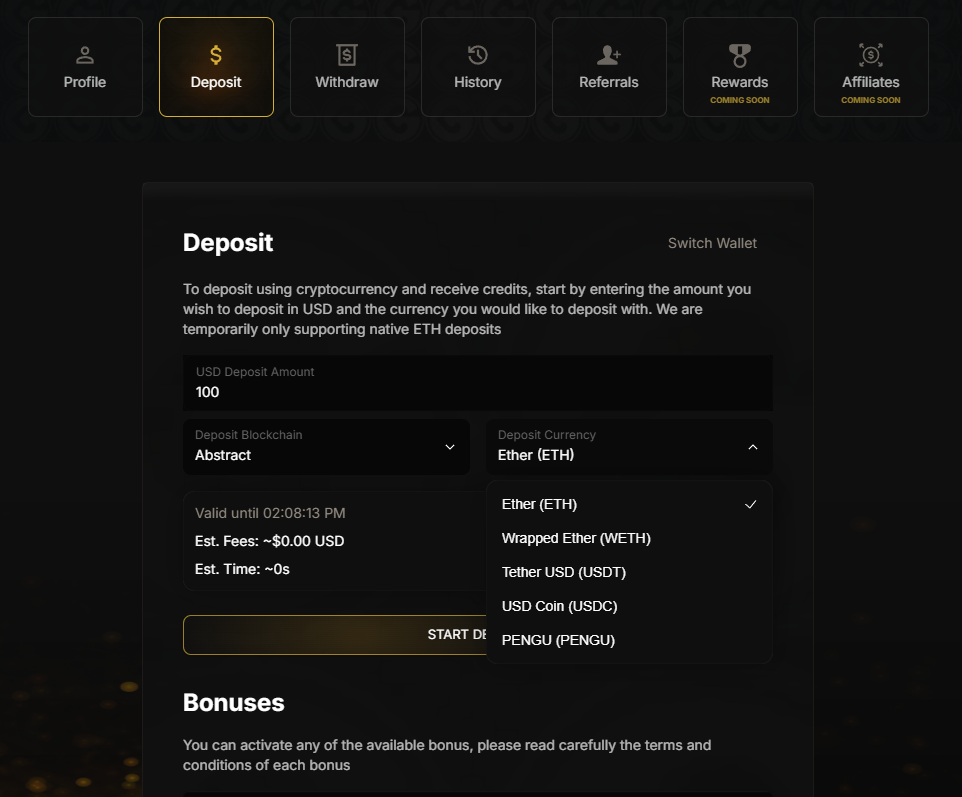The width and height of the screenshot is (962, 797).
Task: Select Wrapped Ether (WETH) currency option
Action: [x=576, y=538]
